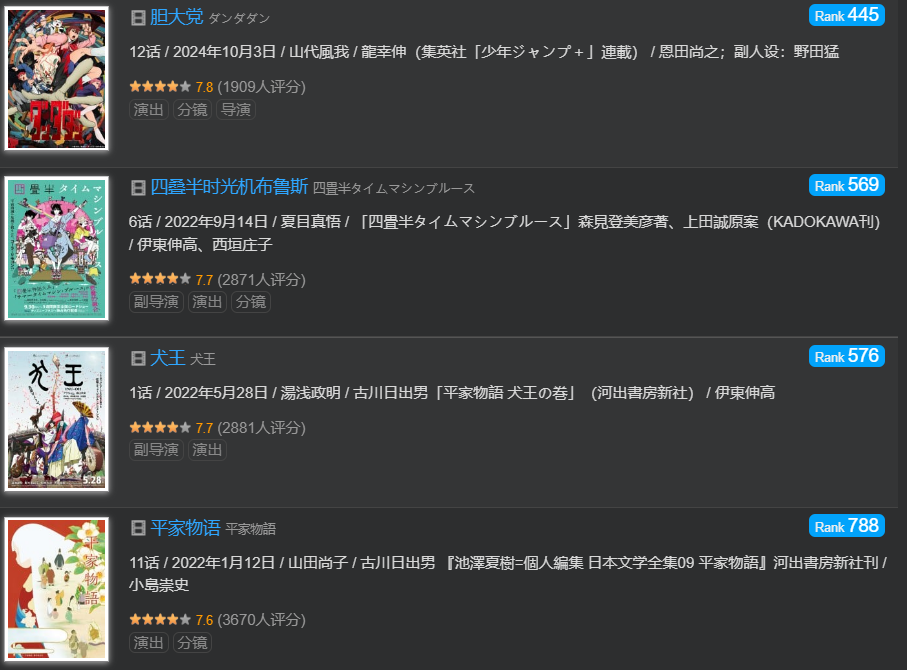The width and height of the screenshot is (907, 670).
Task: Open the 胆大党 title link
Action: pyautogui.click(x=176, y=17)
